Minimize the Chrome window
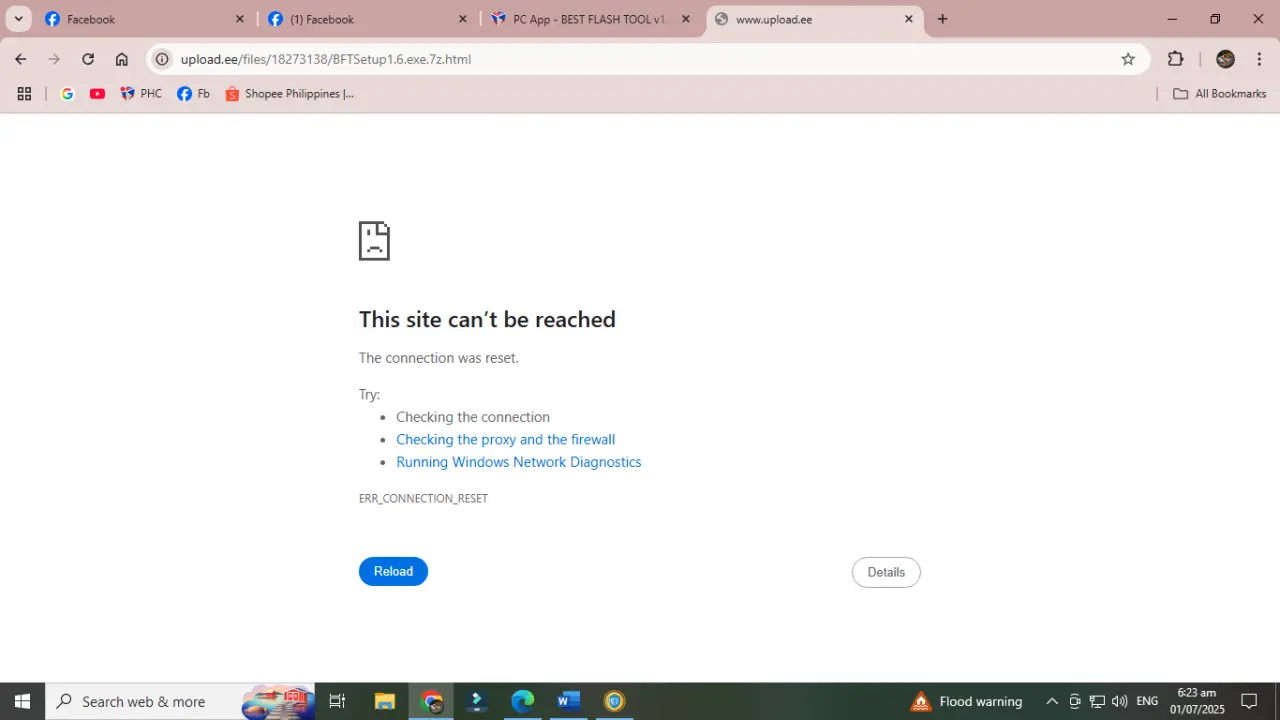The height and width of the screenshot is (720, 1280). click(1172, 19)
